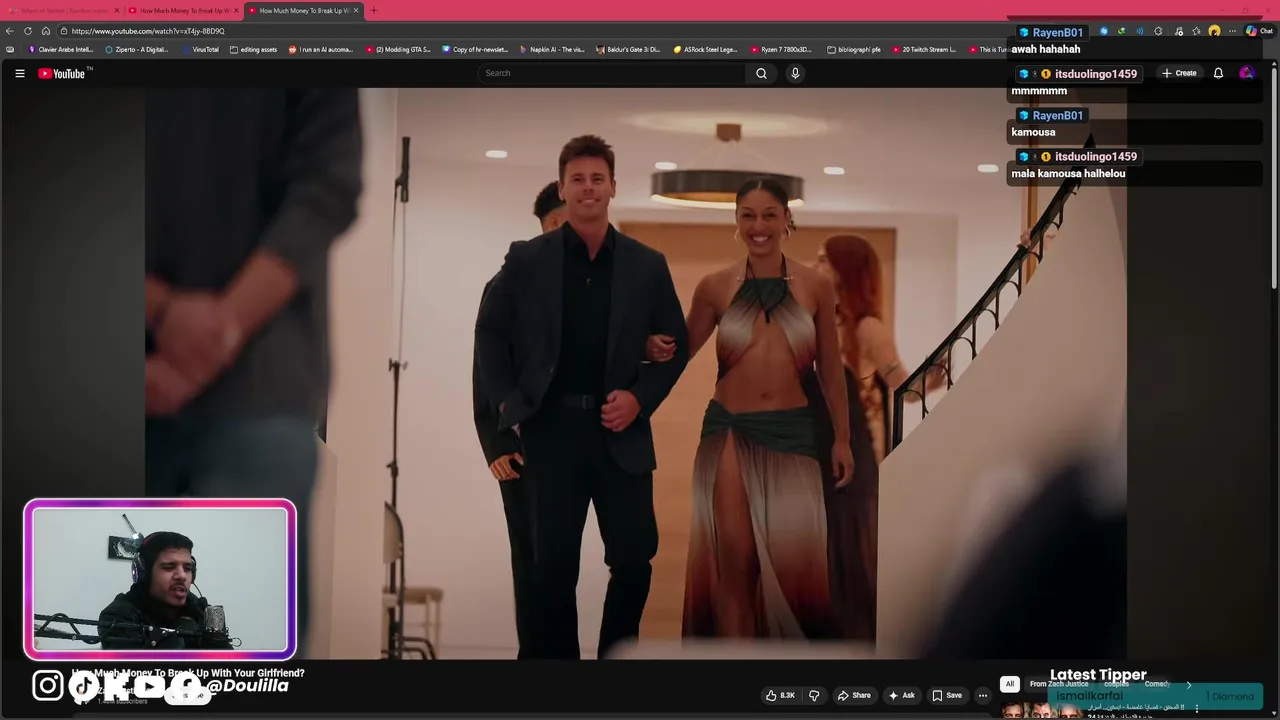The image size is (1280, 720).
Task: Reload the page with refresh icon
Action: point(28,31)
